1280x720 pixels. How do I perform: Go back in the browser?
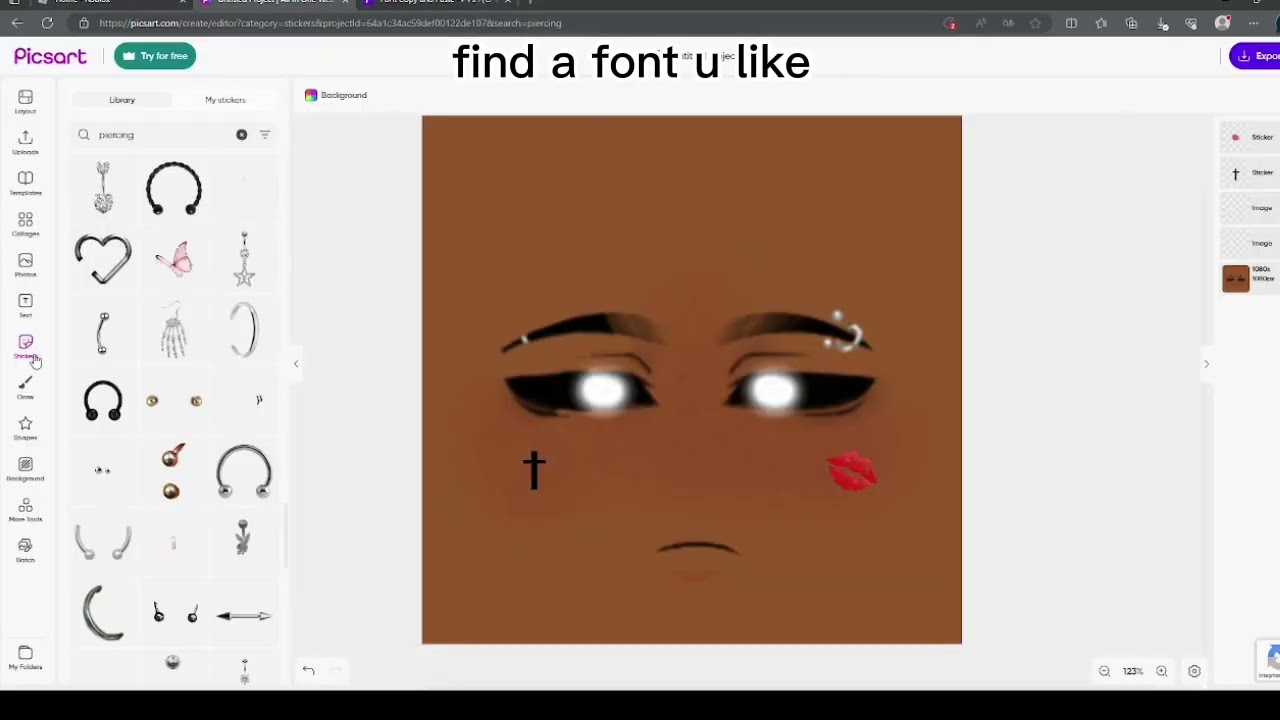click(x=17, y=23)
